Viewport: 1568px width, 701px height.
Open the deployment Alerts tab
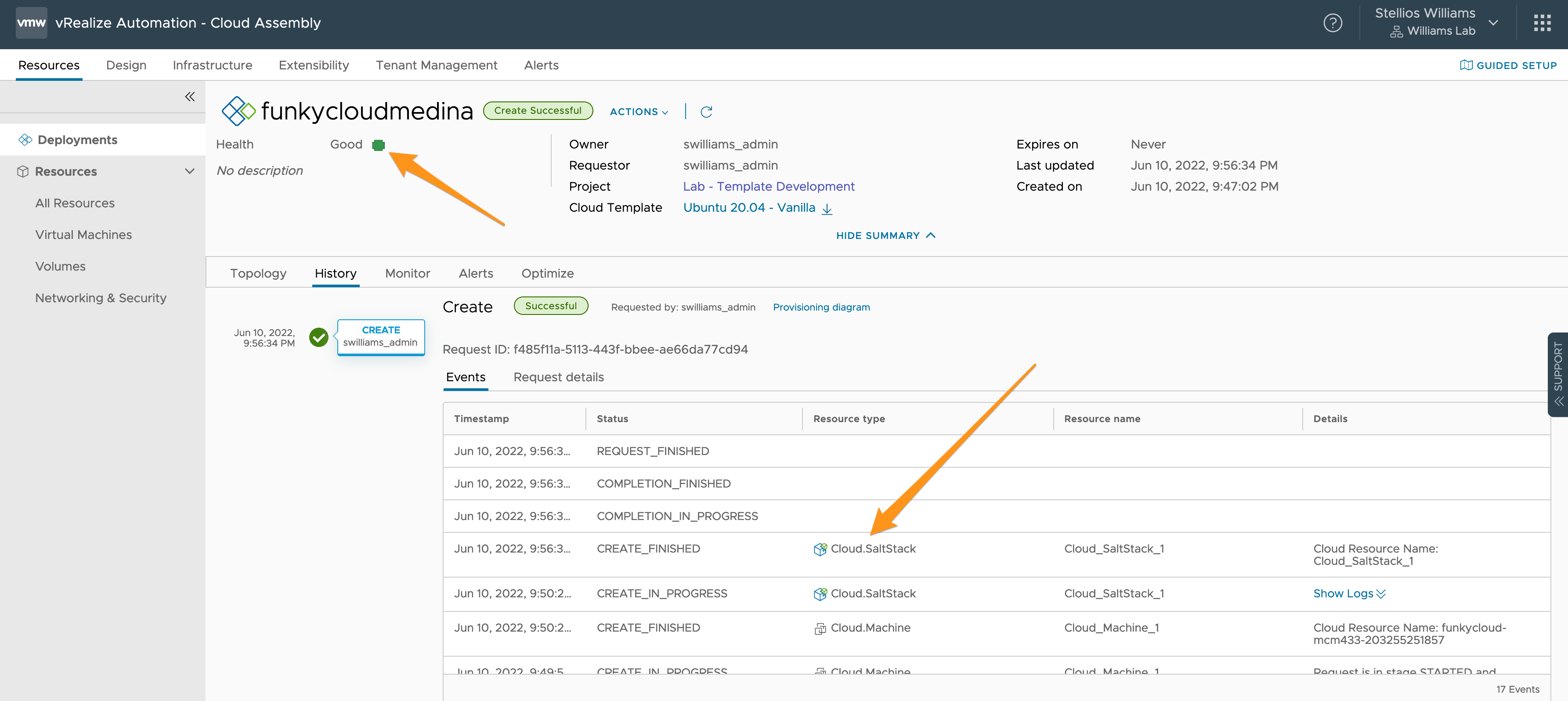pyautogui.click(x=475, y=273)
